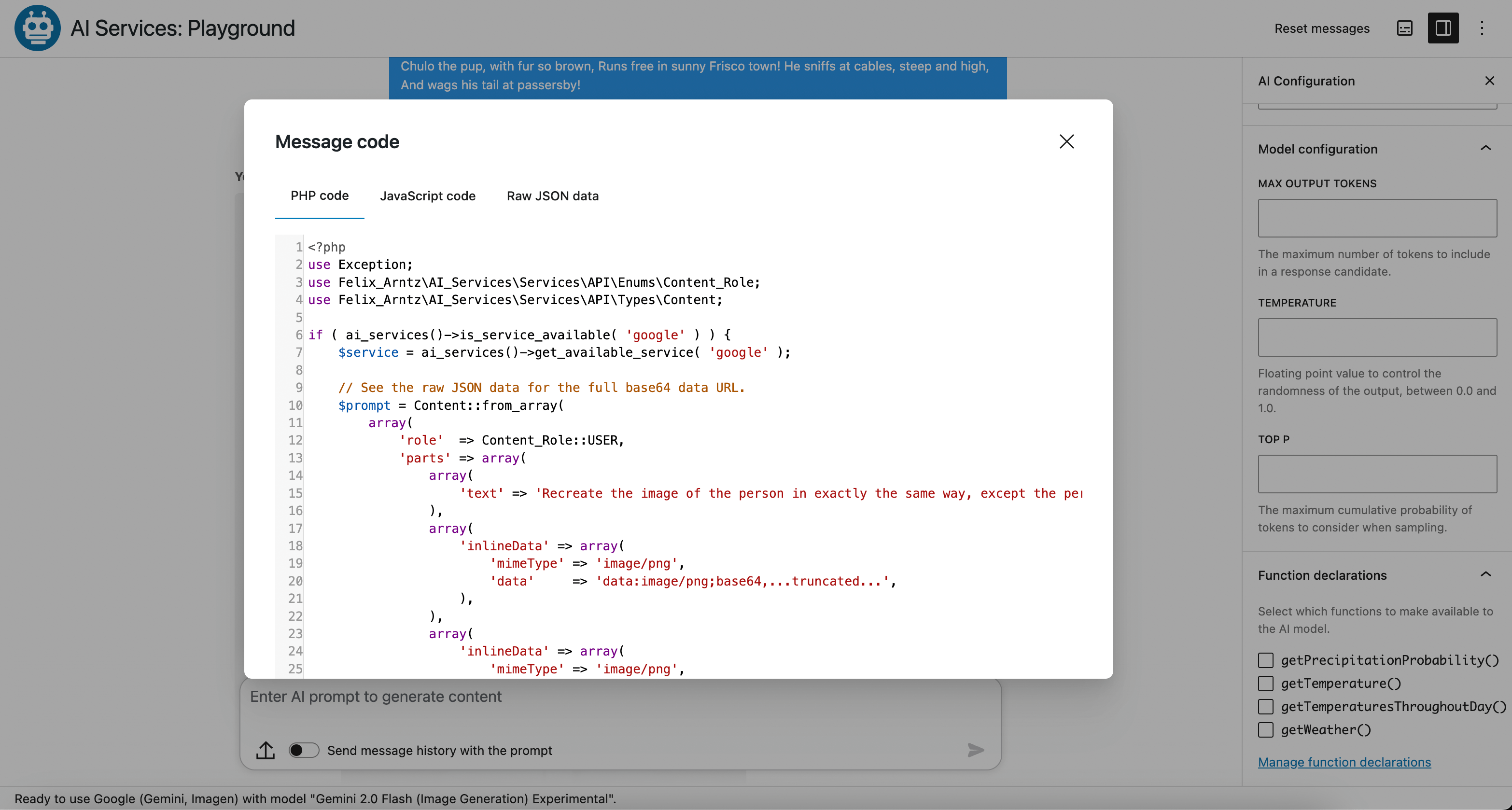Open the three-dot options menu
Image resolution: width=1512 pixels, height=810 pixels.
(x=1482, y=28)
